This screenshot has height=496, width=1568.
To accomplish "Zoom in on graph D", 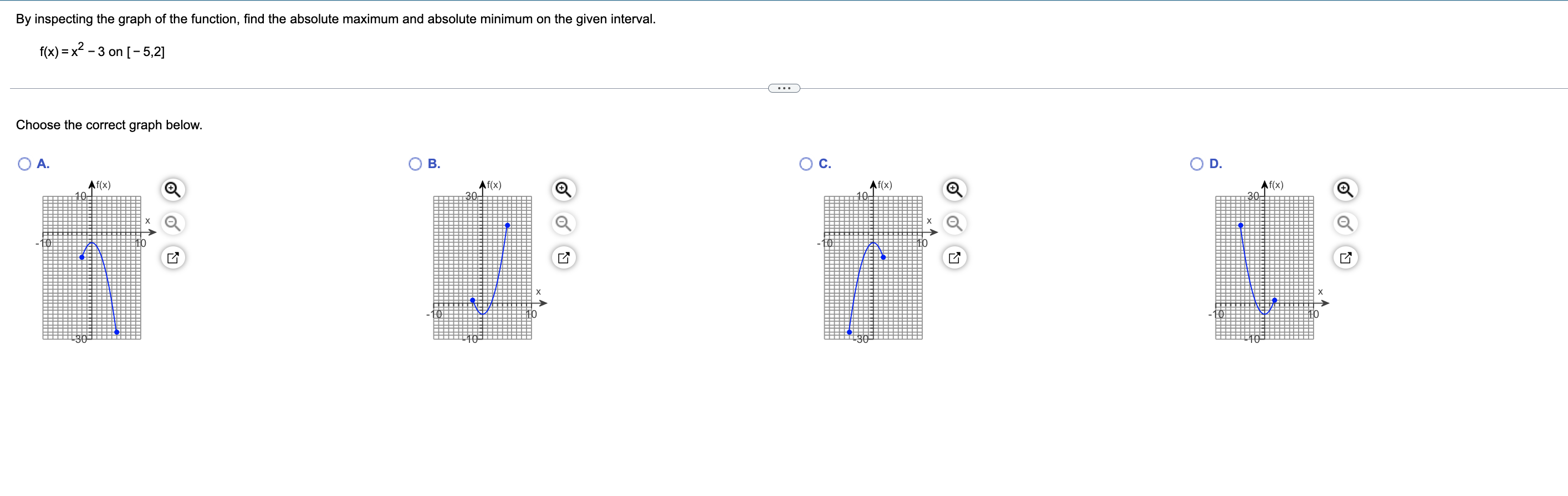I will coord(1345,190).
